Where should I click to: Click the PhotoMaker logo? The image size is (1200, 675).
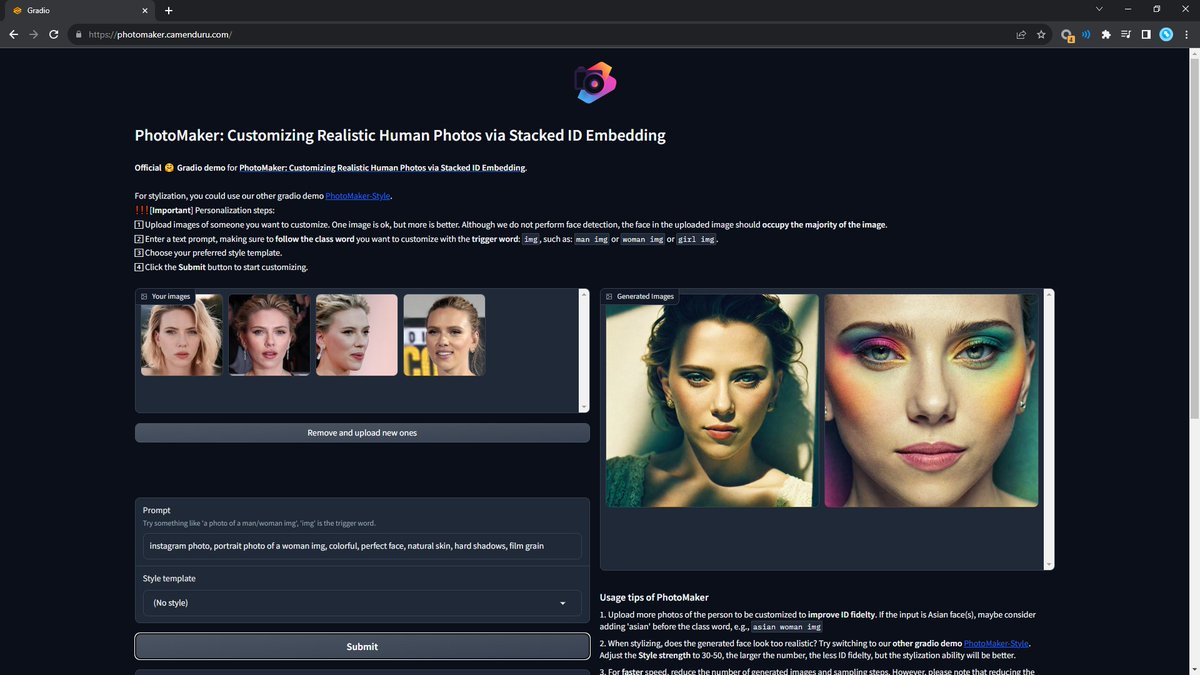point(595,82)
